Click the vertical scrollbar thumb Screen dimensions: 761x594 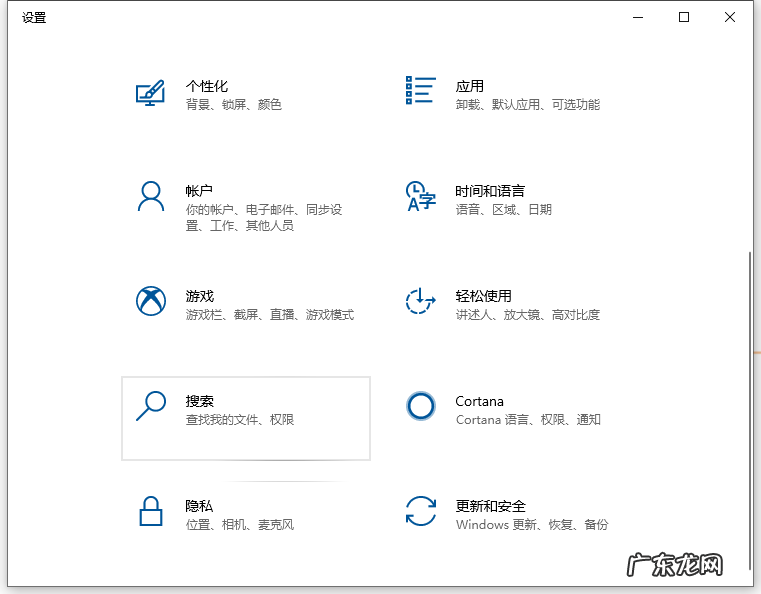coord(750,410)
